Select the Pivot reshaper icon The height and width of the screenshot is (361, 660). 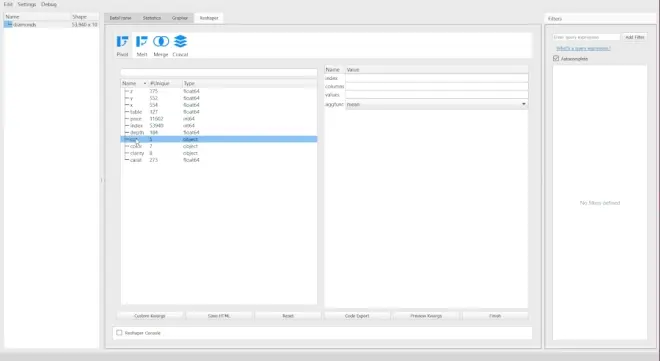pyautogui.click(x=122, y=42)
